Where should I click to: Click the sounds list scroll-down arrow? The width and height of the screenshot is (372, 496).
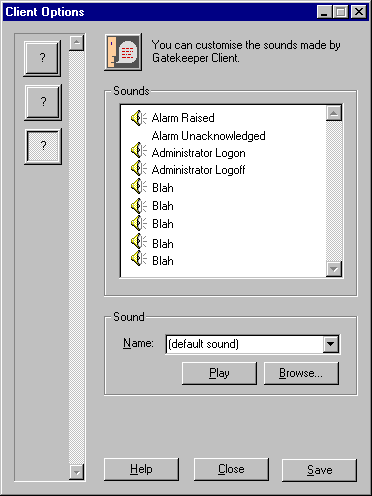[x=334, y=269]
